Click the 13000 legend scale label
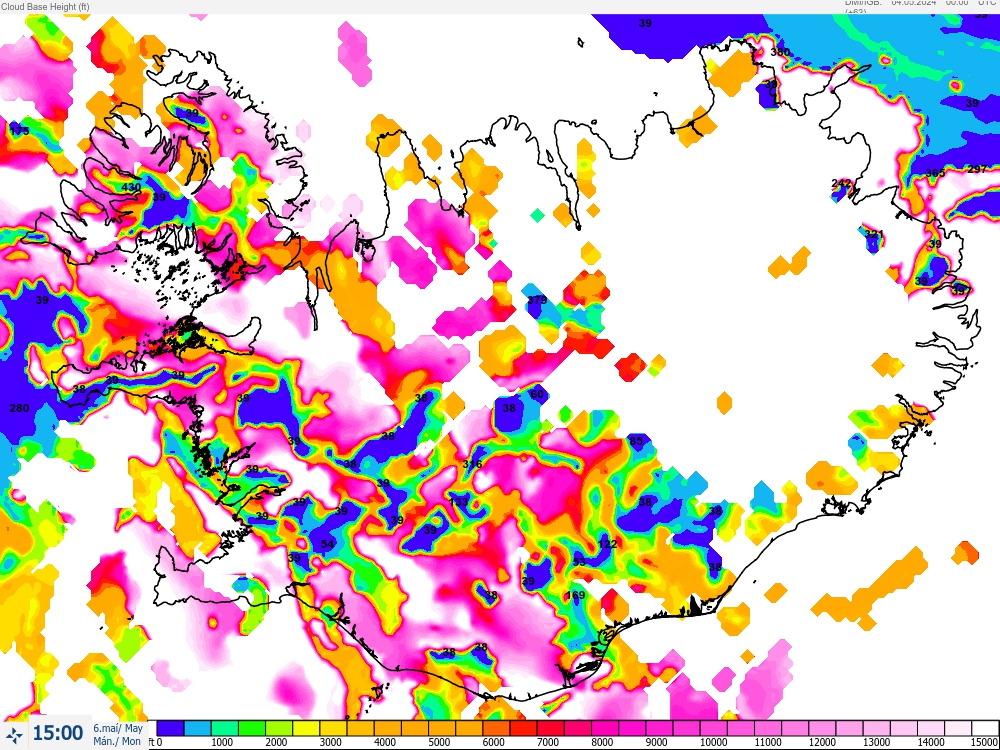1000x750 pixels. (x=876, y=743)
